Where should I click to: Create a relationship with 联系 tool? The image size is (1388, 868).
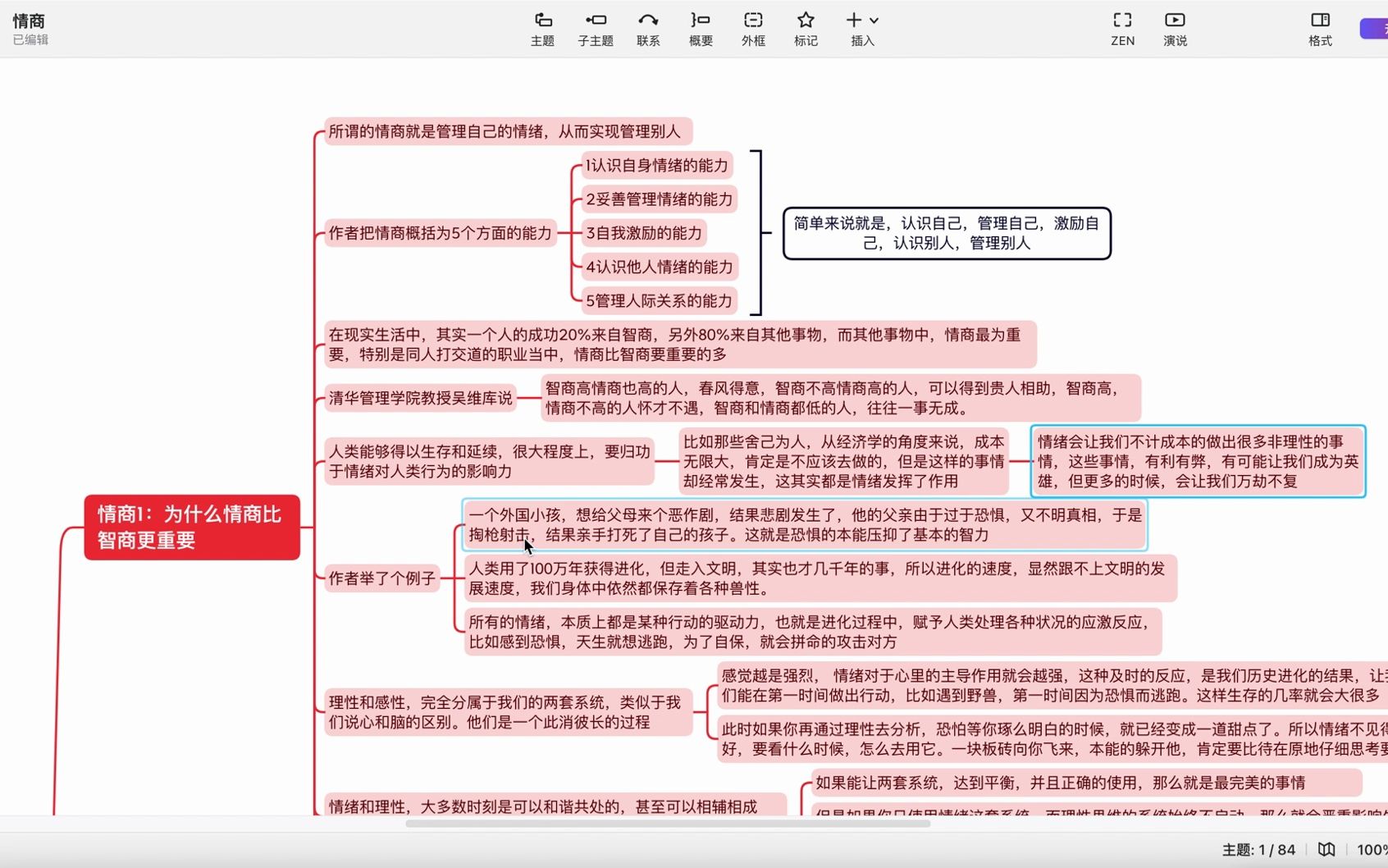648,29
